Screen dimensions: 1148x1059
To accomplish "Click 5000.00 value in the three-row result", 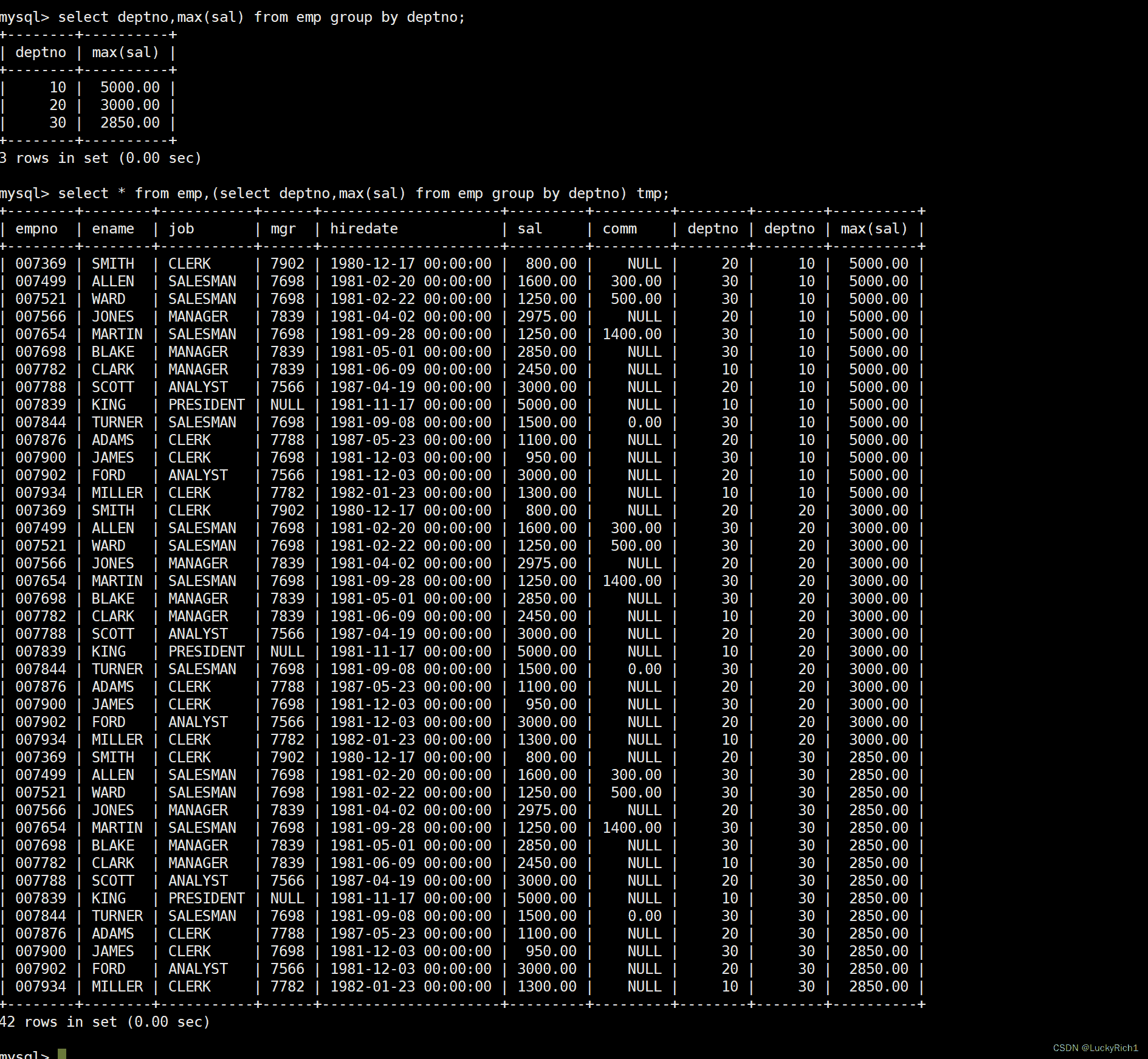I will click(129, 88).
